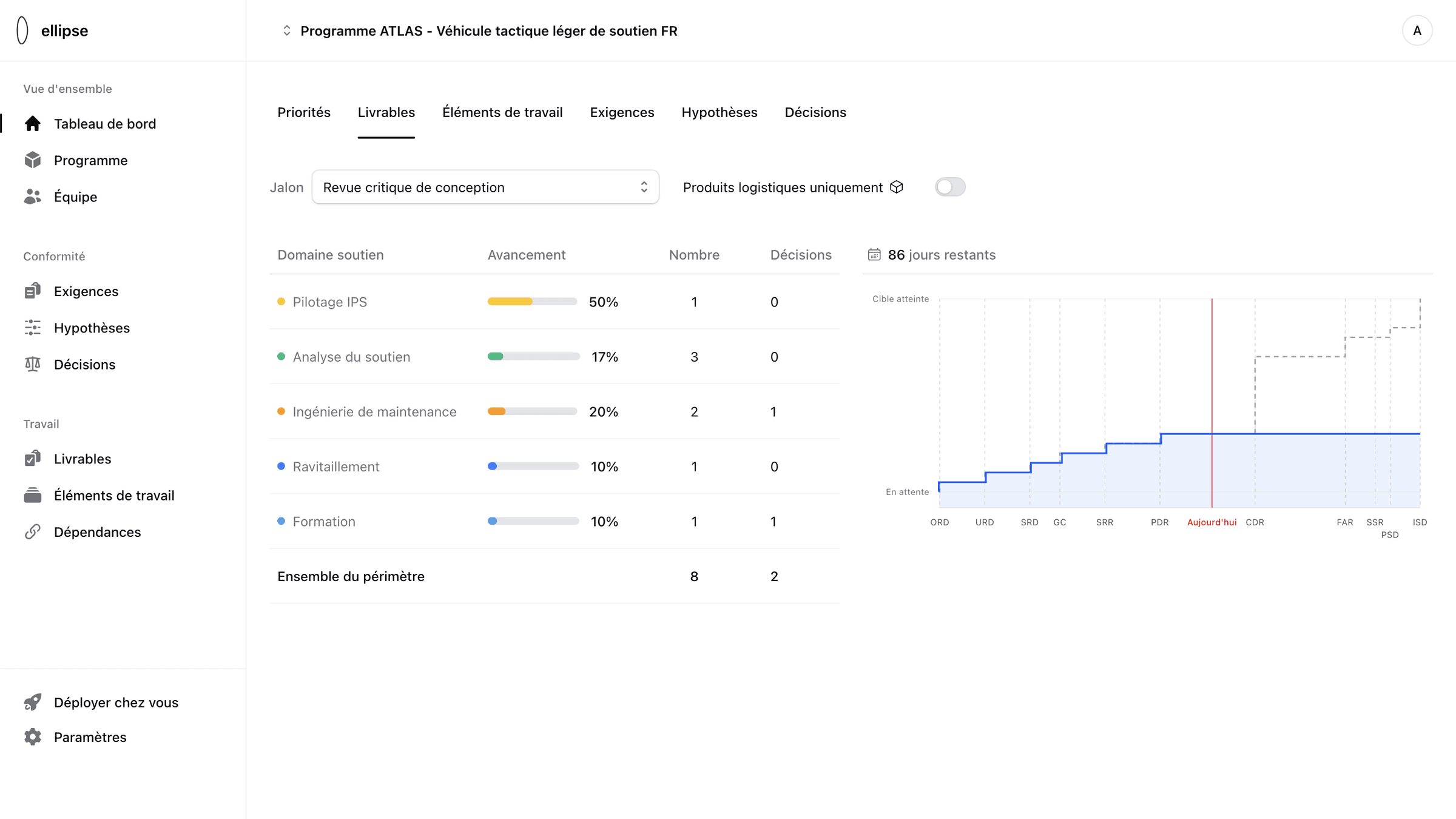Click the calendar icon near jours restants

(874, 255)
